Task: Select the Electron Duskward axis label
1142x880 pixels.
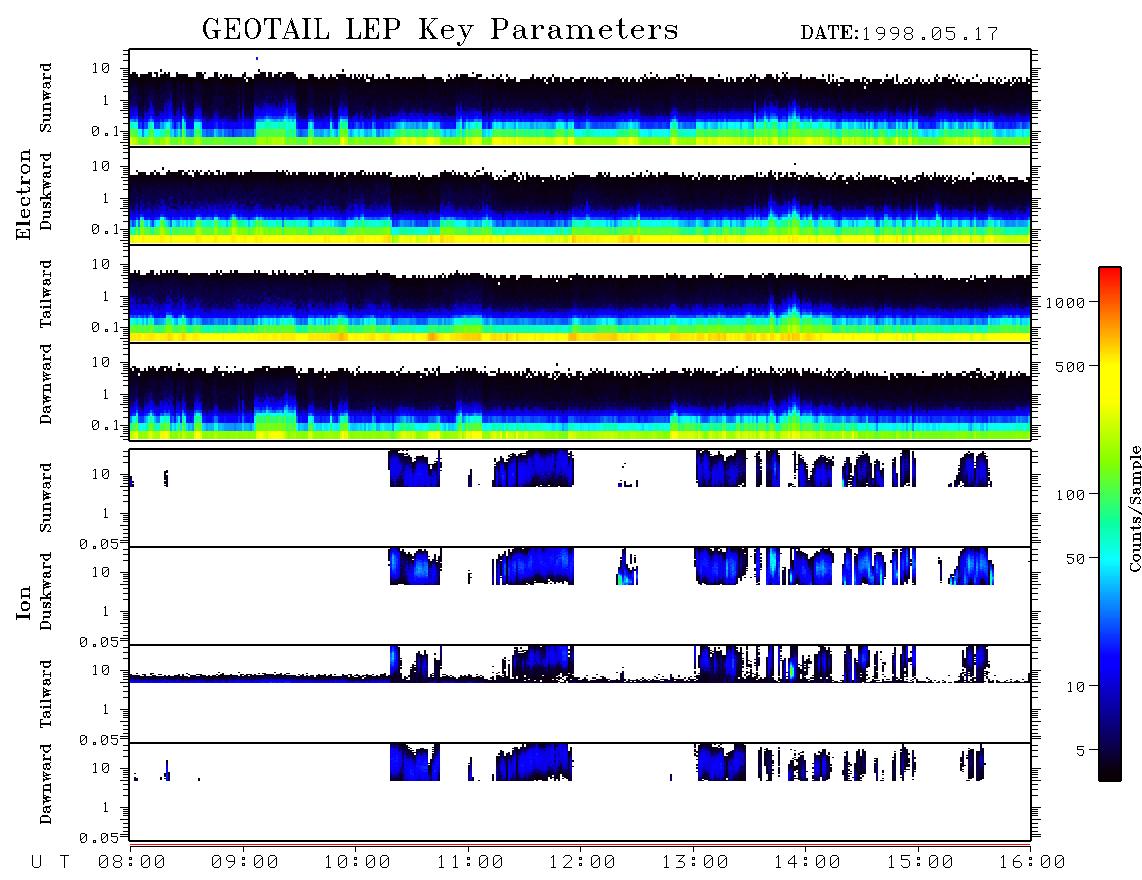Action: coord(45,192)
